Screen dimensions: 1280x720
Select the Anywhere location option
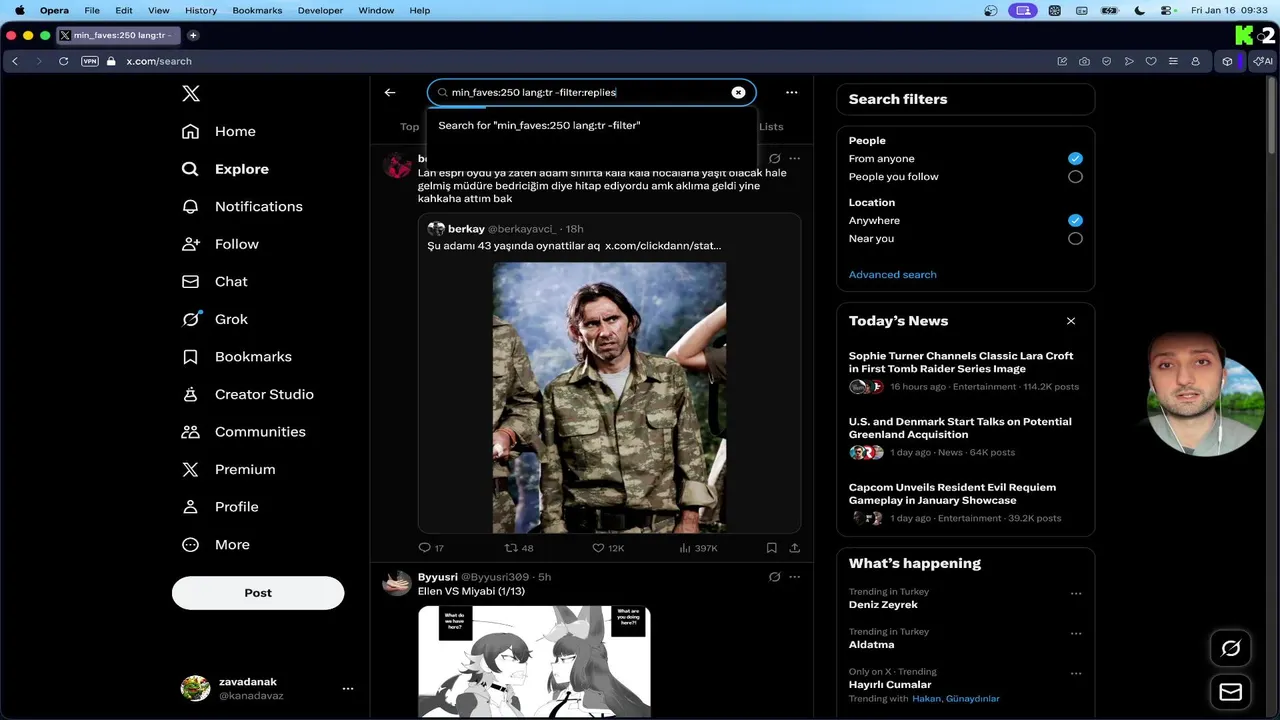[x=1075, y=220]
